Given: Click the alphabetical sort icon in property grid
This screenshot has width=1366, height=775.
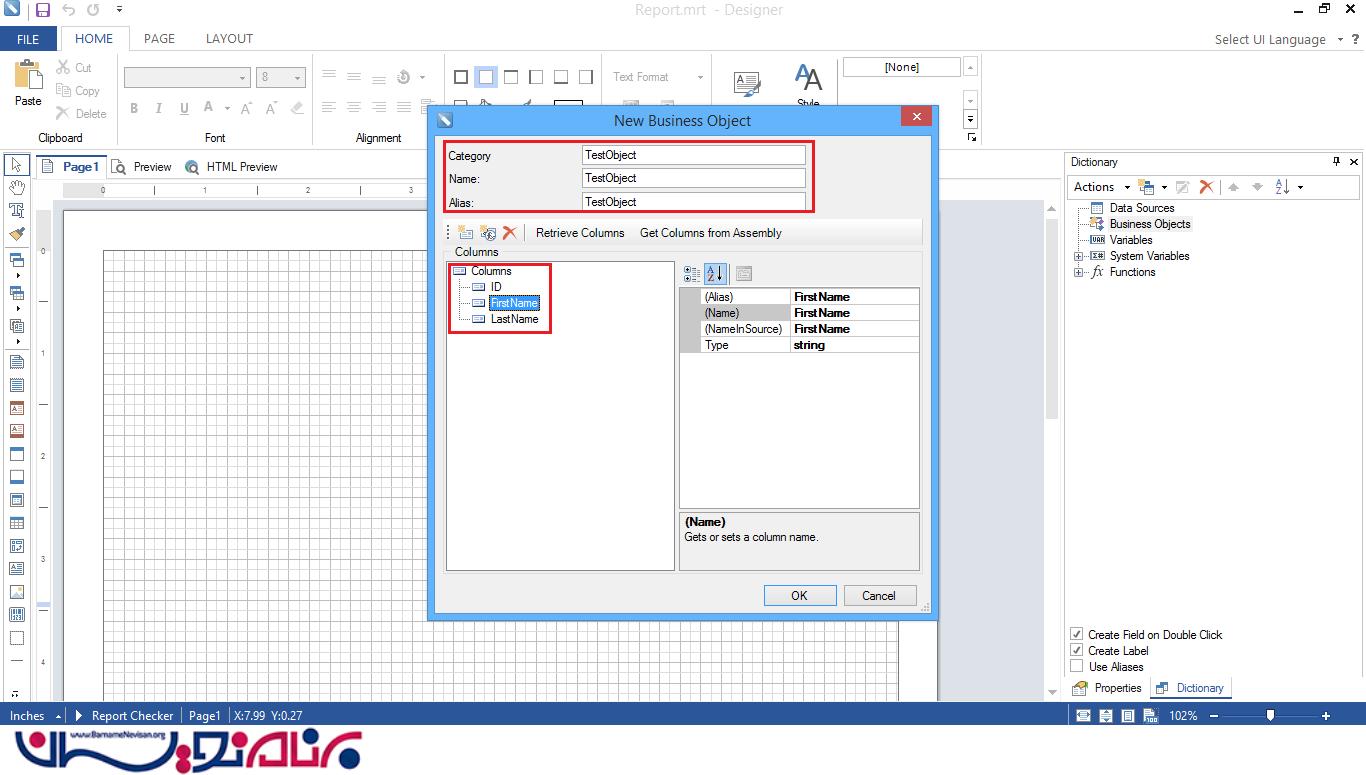Looking at the screenshot, I should coord(715,274).
